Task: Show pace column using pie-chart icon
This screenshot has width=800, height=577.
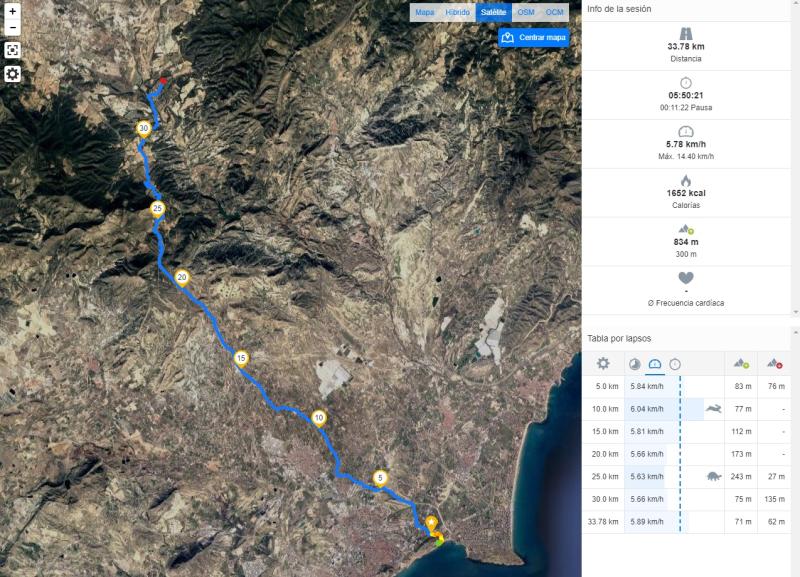Action: 634,364
